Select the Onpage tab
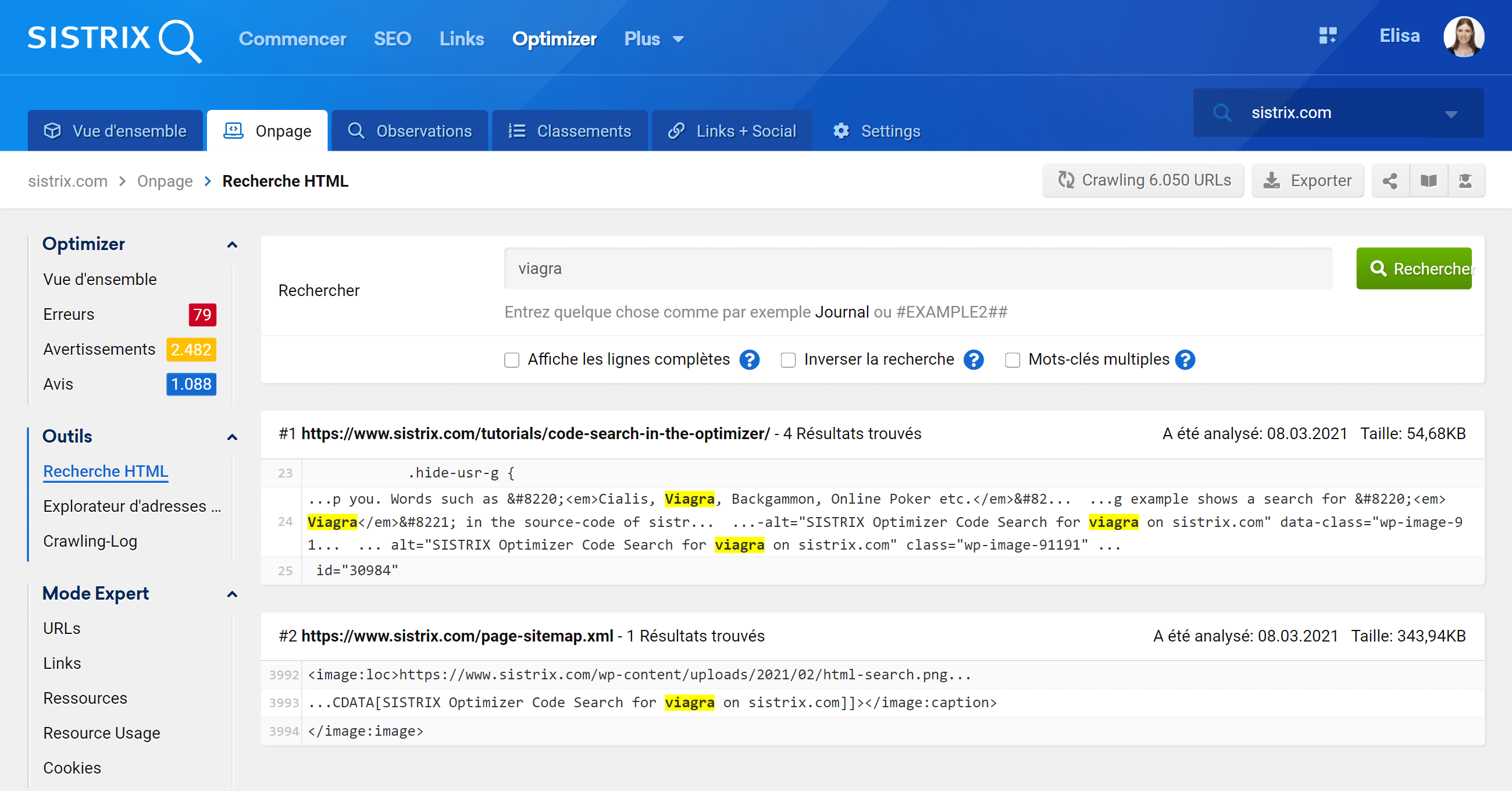The height and width of the screenshot is (791, 1512). tap(268, 130)
